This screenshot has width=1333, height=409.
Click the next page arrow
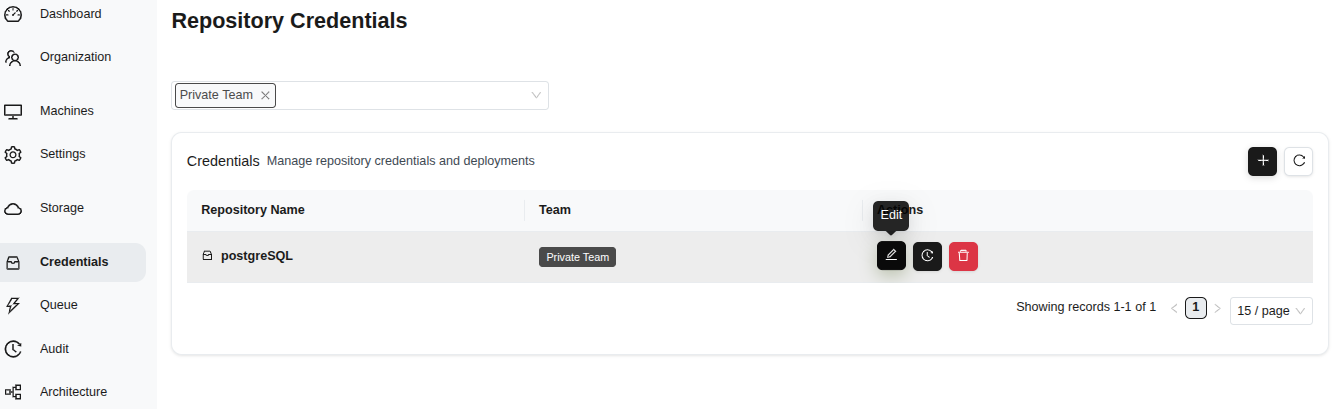click(x=1217, y=309)
